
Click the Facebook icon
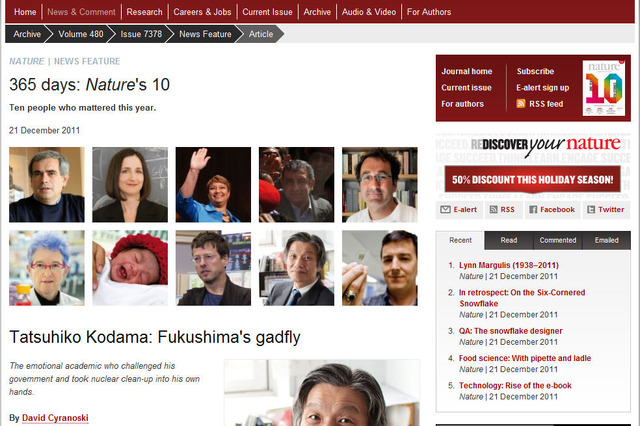[x=533, y=210]
